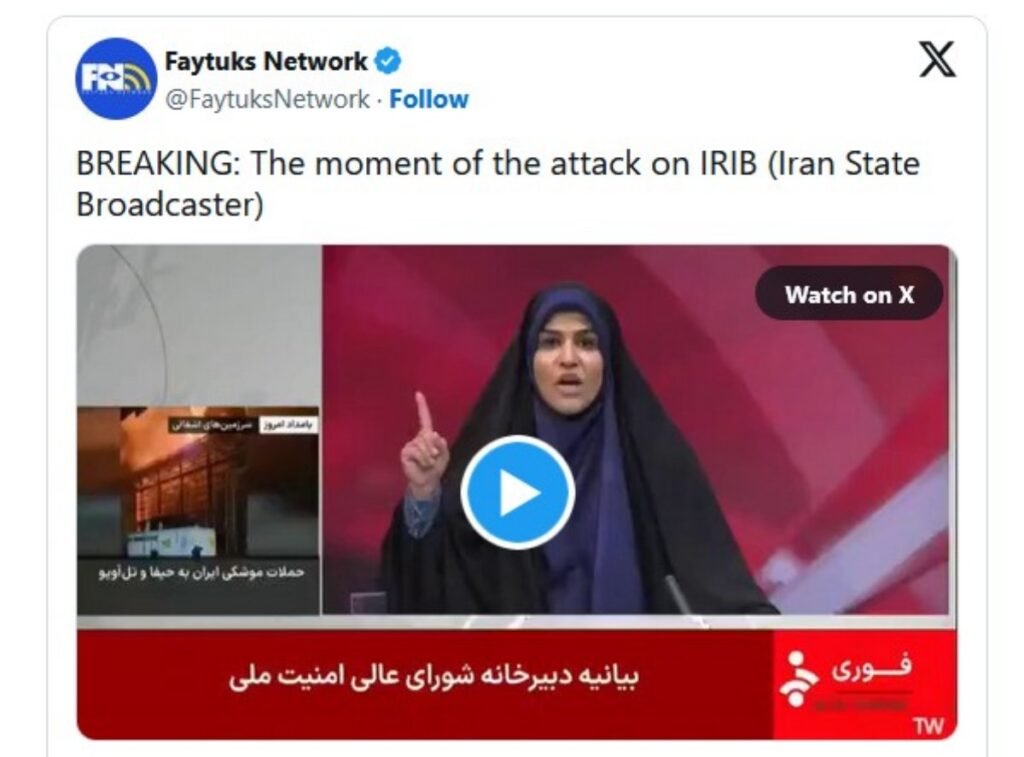Click the blue verified badge
The height and width of the screenshot is (757, 1024).
pyautogui.click(x=387, y=61)
